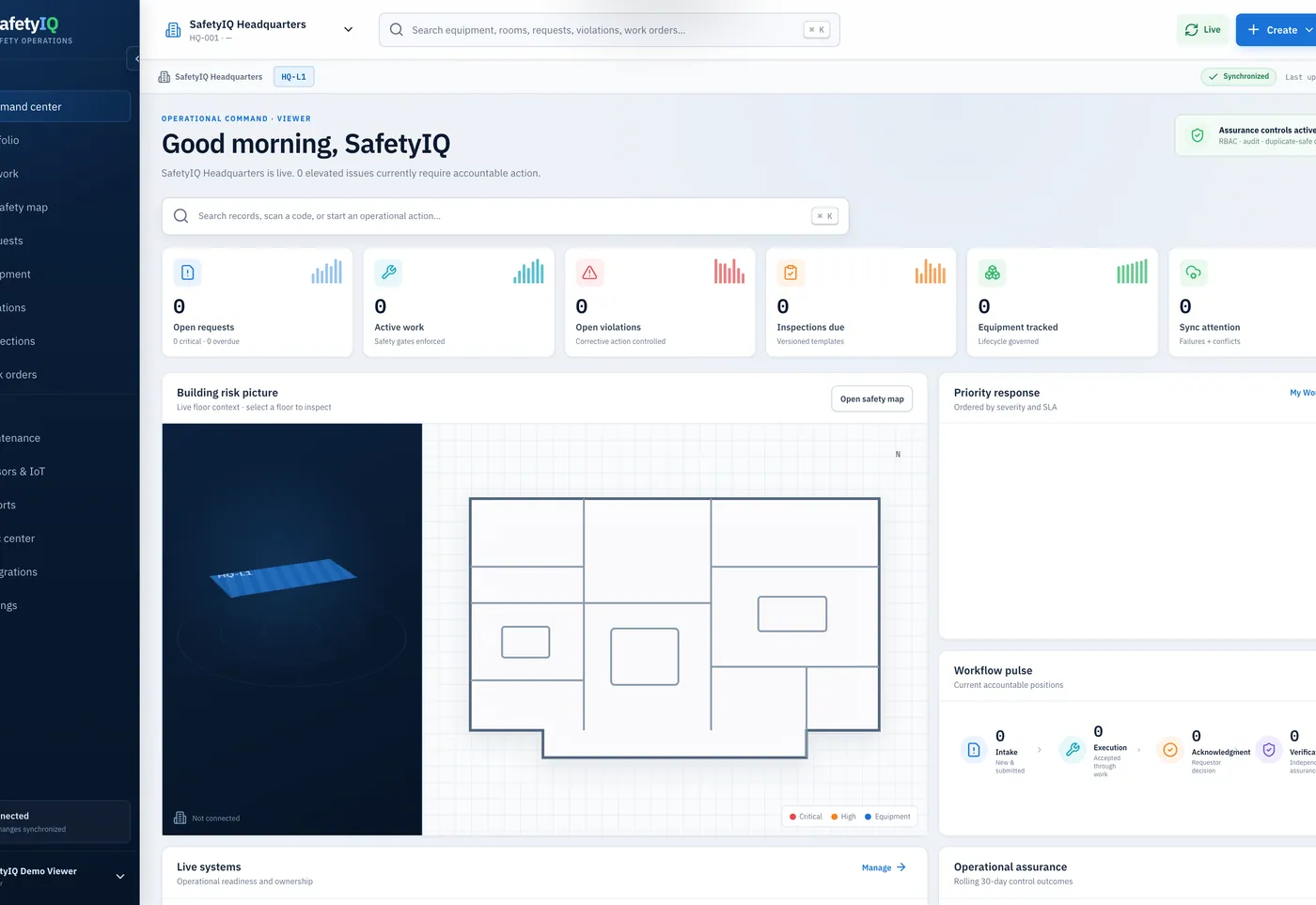Open the Sensors & IoT sidebar item

65,472
